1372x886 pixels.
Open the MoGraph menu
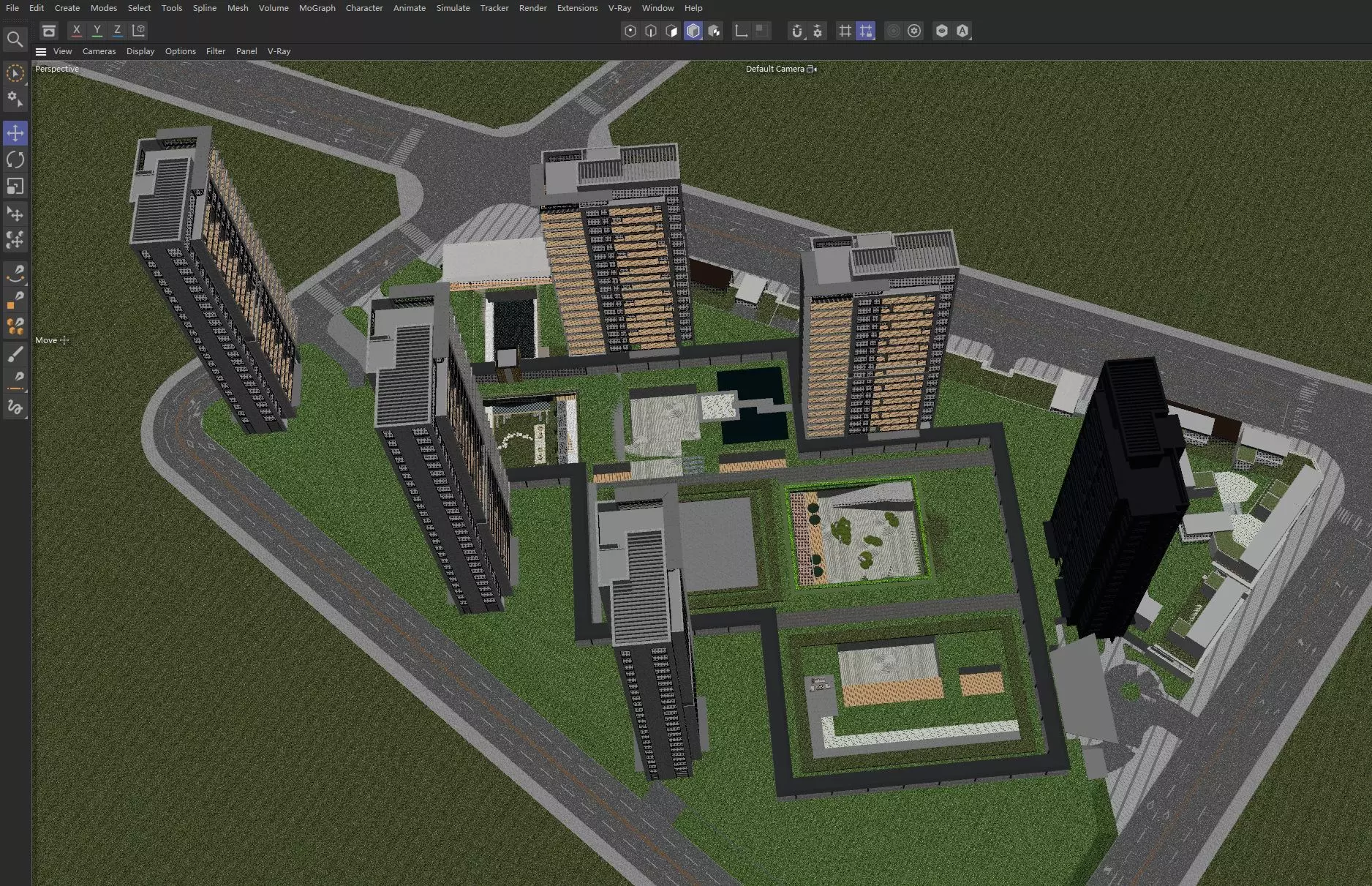(317, 8)
